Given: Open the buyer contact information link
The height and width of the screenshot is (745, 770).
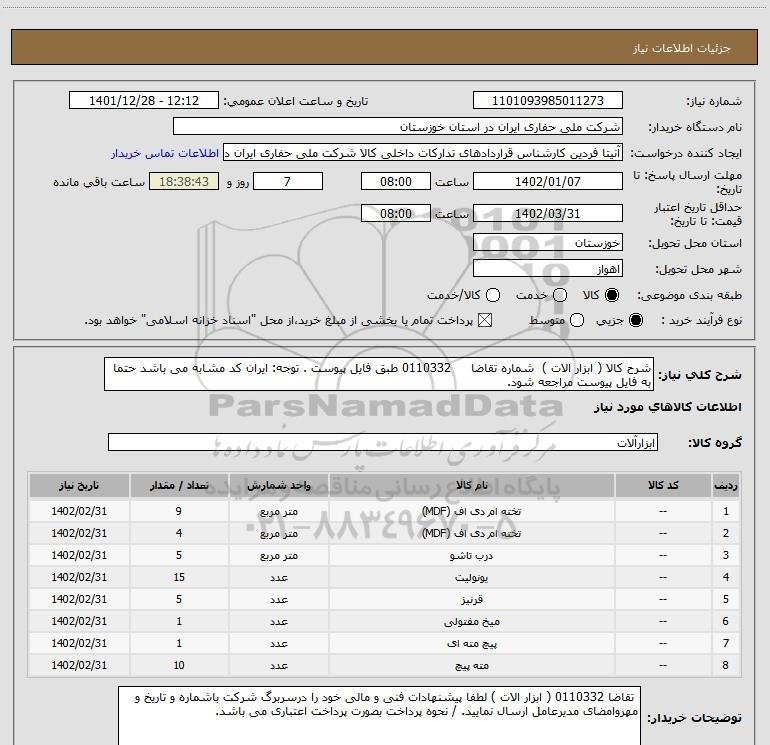Looking at the screenshot, I should pyautogui.click(x=165, y=153).
